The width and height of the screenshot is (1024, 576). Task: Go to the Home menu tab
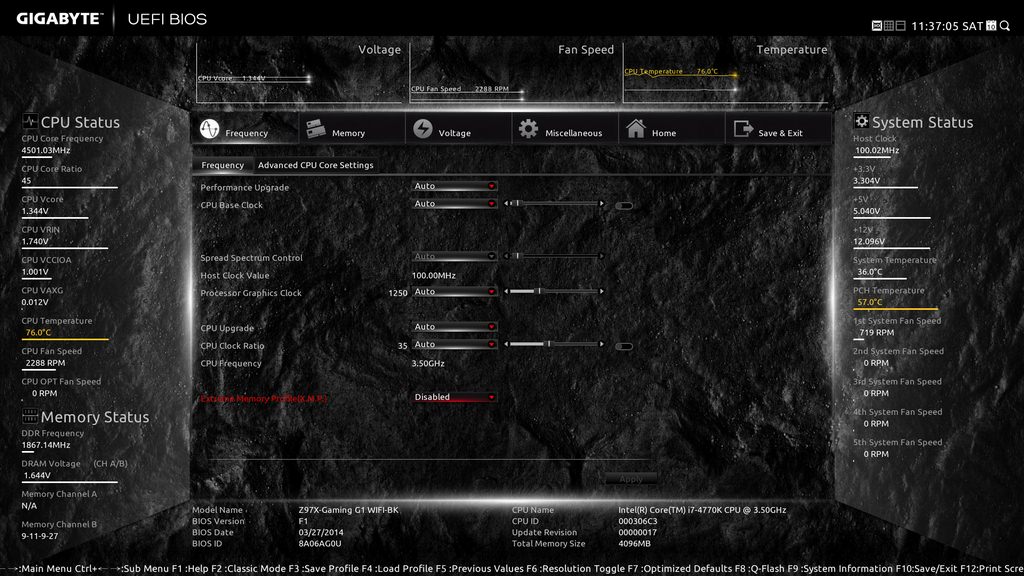point(671,129)
